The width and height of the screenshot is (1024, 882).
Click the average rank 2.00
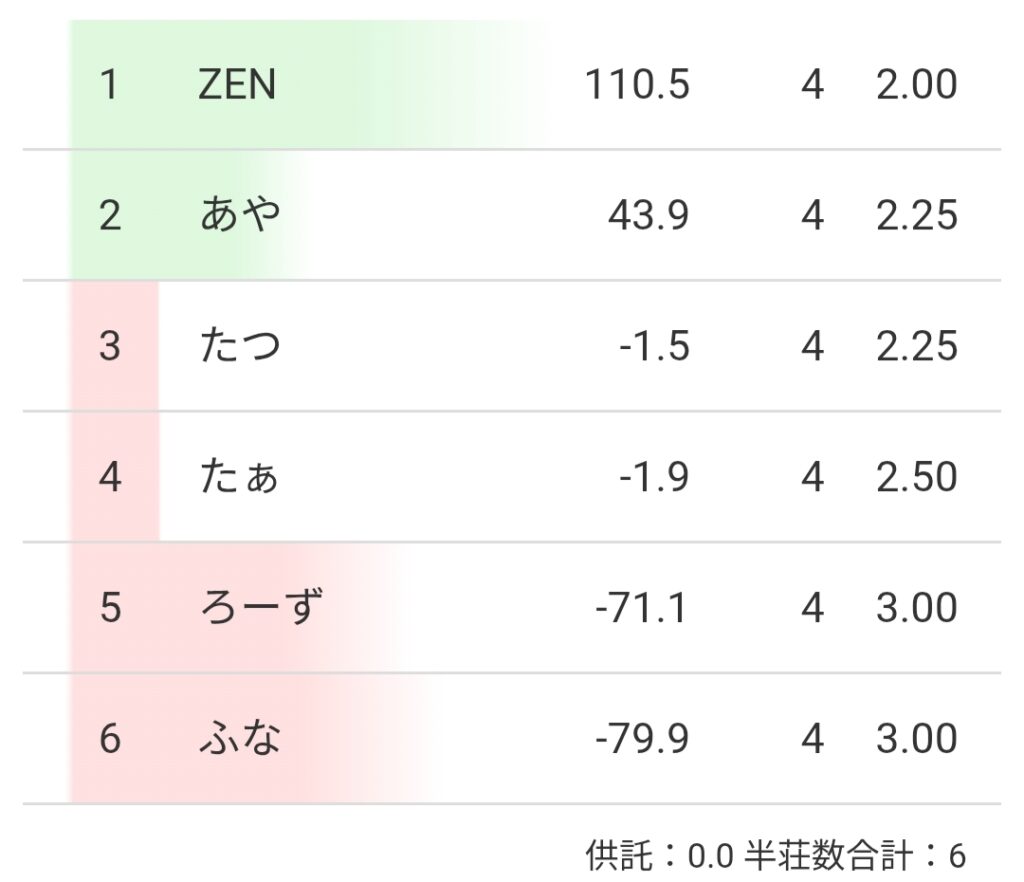[x=916, y=85]
